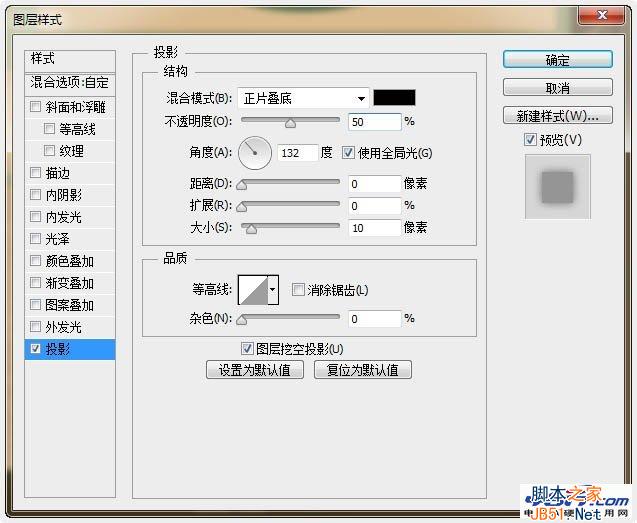Image resolution: width=637 pixels, height=523 pixels.
Task: Close the 图层样式 dialog
Action: point(602,15)
